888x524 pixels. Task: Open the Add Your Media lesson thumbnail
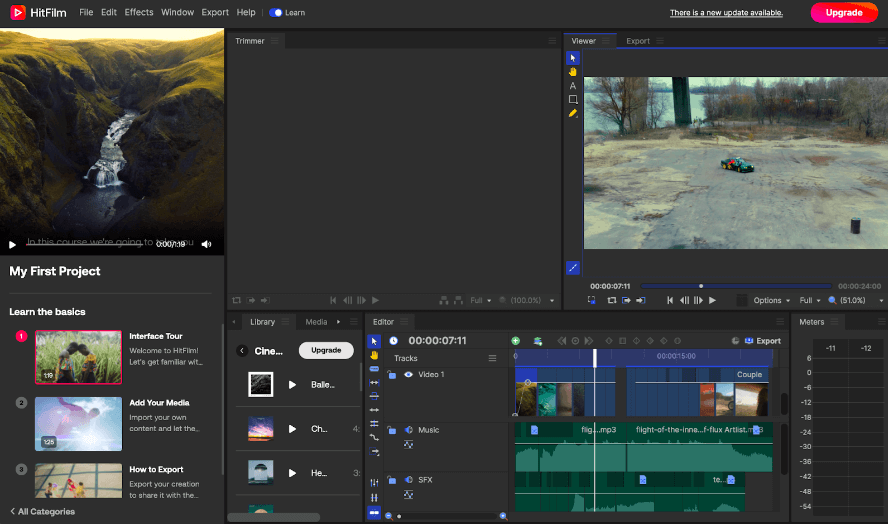coord(78,424)
